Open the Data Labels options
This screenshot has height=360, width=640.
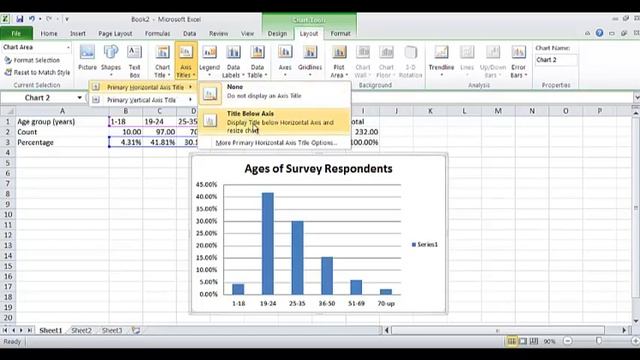(x=233, y=61)
